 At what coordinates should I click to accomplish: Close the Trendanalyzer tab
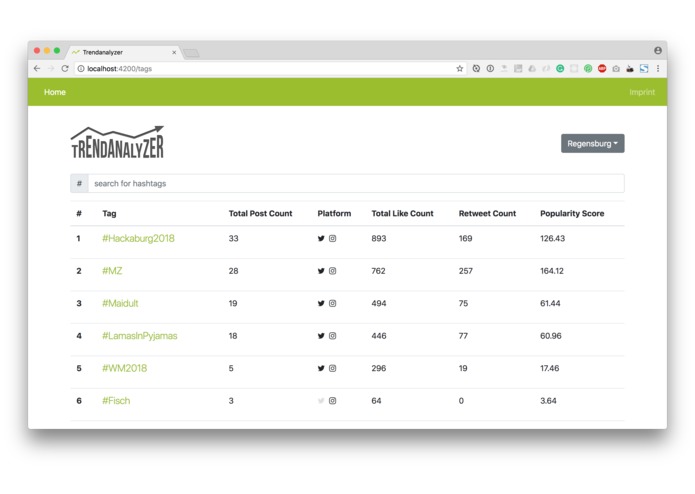[174, 52]
